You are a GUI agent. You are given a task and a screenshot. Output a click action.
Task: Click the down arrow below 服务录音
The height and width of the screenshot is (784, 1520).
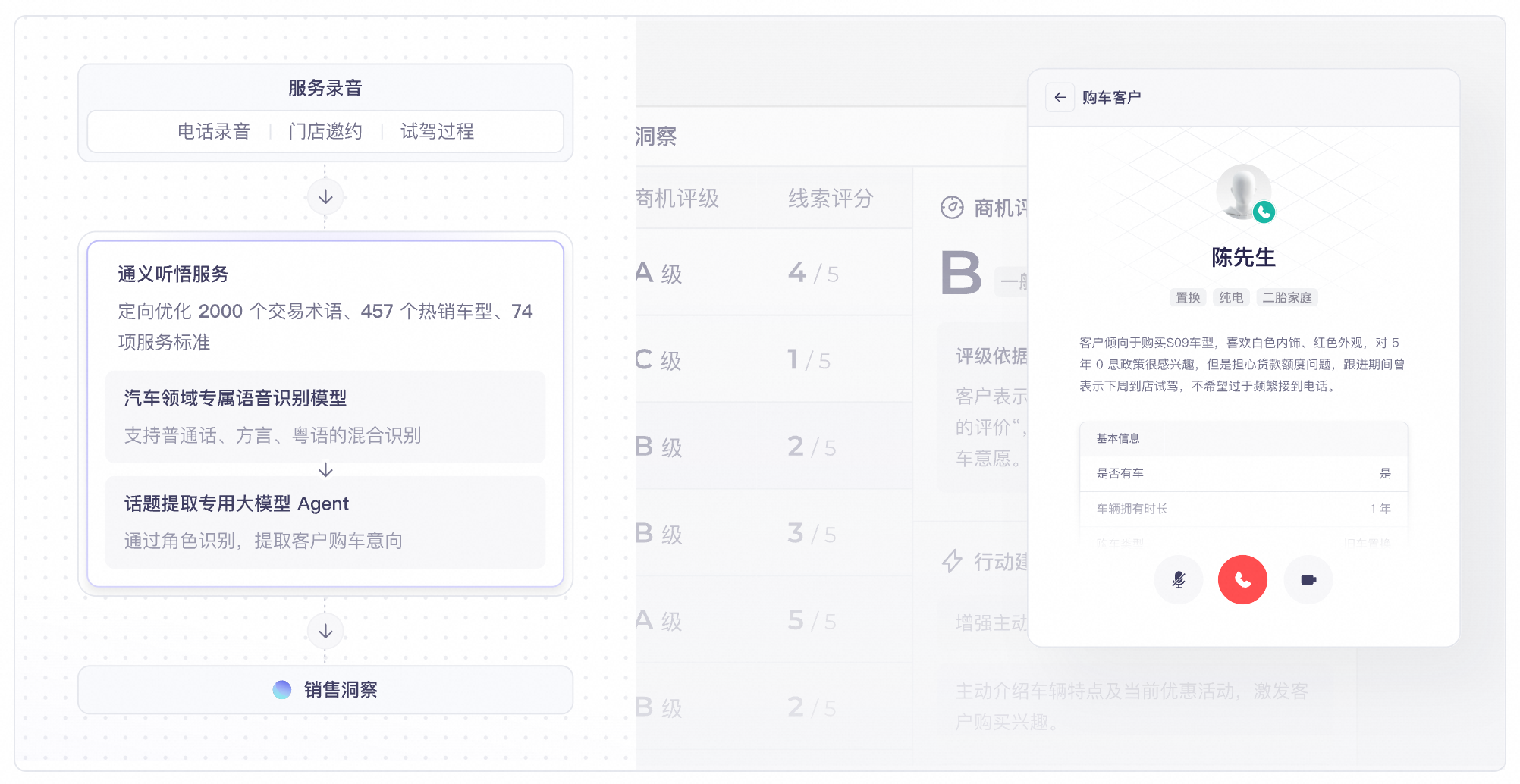[325, 197]
